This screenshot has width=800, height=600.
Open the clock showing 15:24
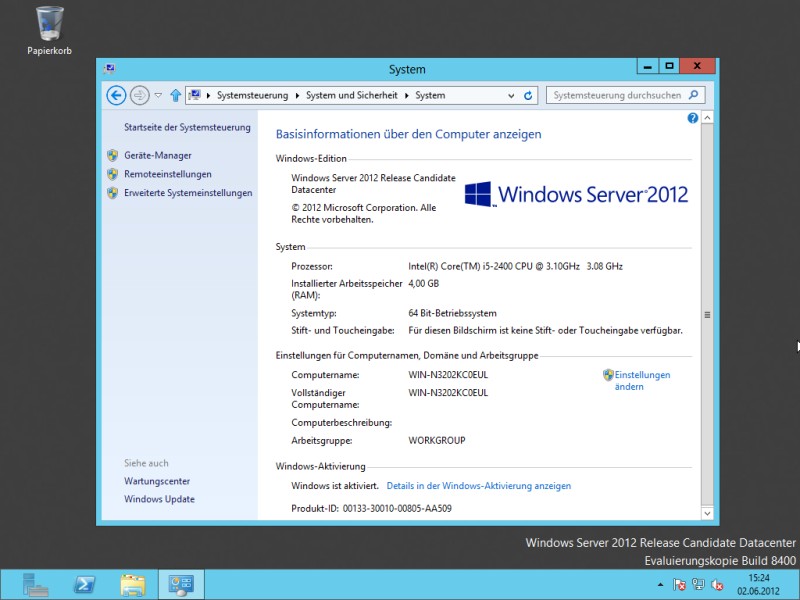(x=759, y=585)
